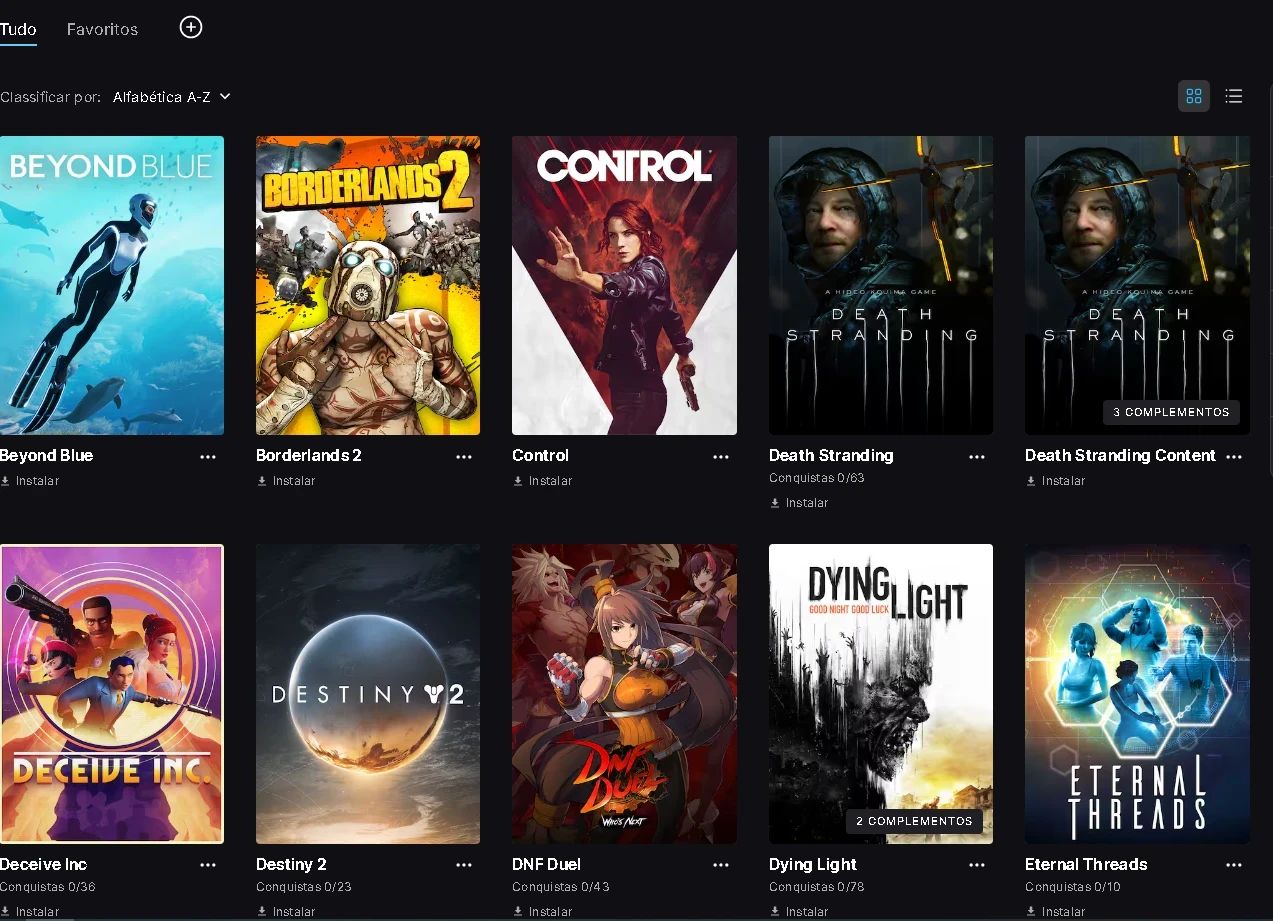This screenshot has height=921, width=1273.
Task: Open three-dots menu for Death Stranding Content
Action: [1234, 456]
